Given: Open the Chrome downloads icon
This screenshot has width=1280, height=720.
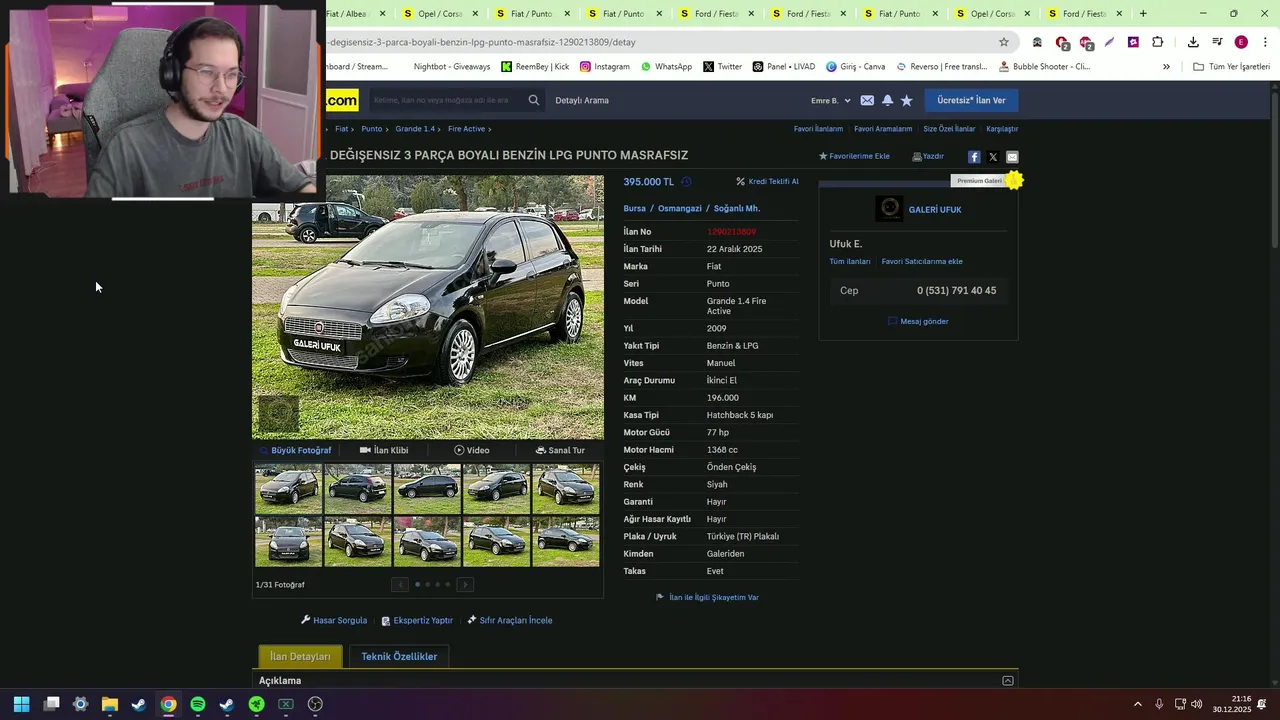Looking at the screenshot, I should pyautogui.click(x=1193, y=42).
